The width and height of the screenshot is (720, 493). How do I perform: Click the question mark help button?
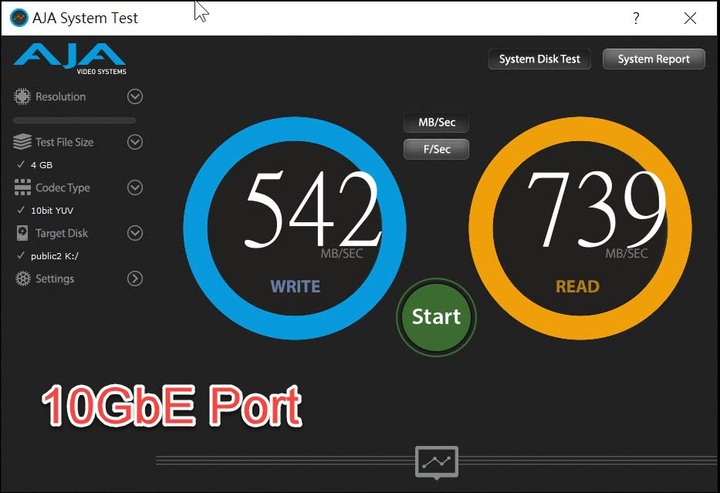pos(636,18)
